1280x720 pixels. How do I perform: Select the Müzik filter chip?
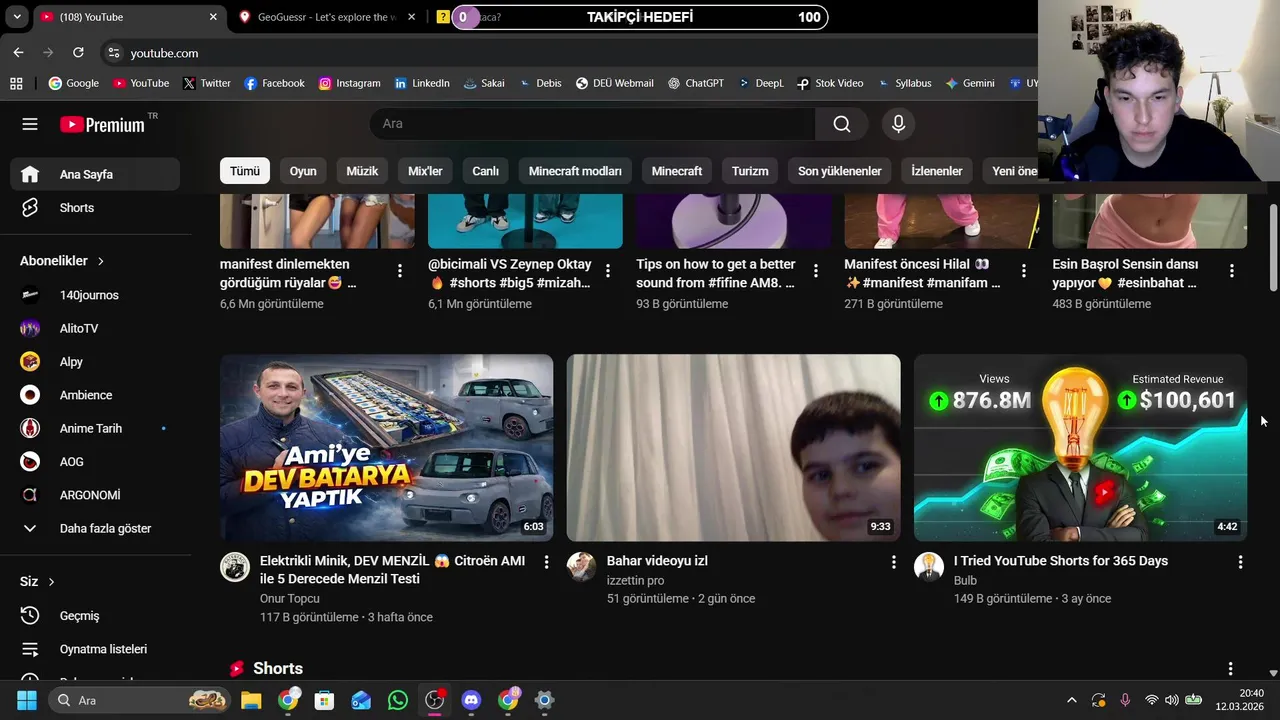click(x=362, y=171)
